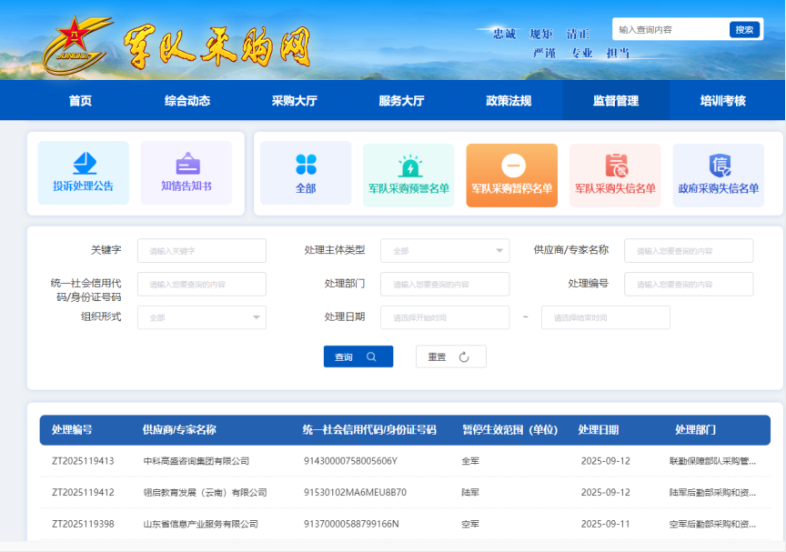Click the 重置 button
786x552 pixels.
[451, 356]
